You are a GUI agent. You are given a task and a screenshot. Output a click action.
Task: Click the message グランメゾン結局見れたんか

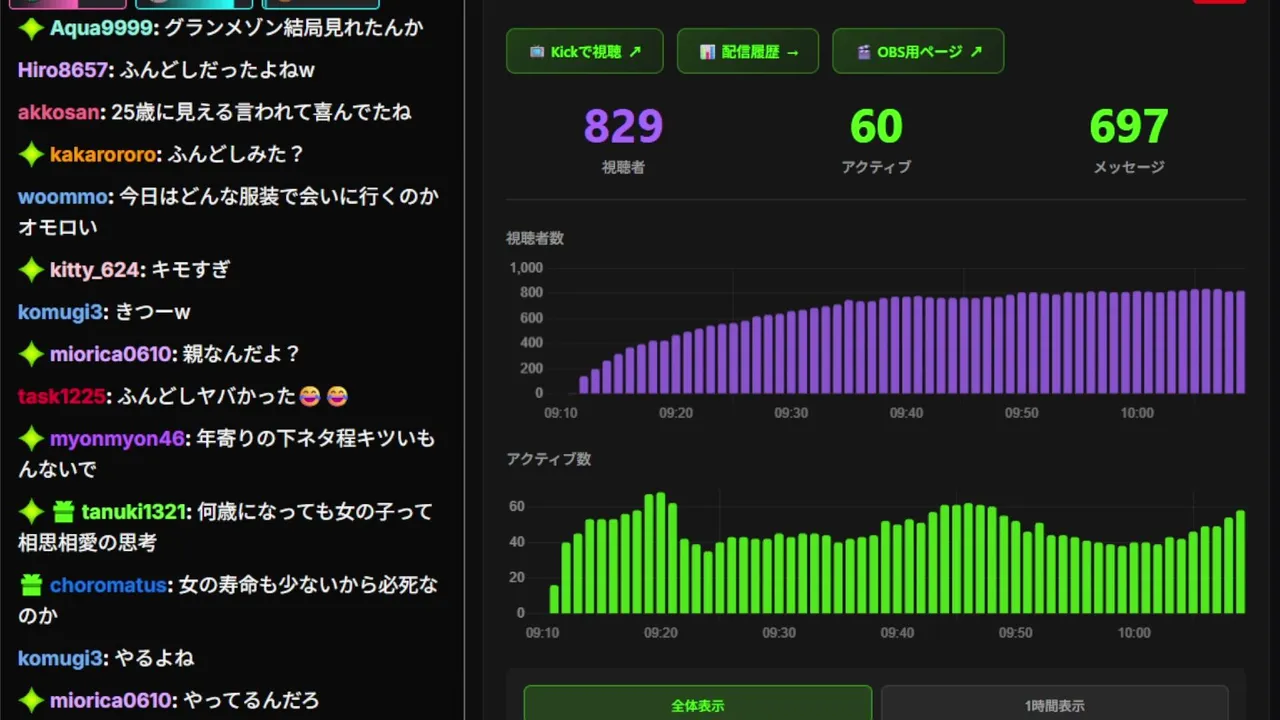[293, 28]
